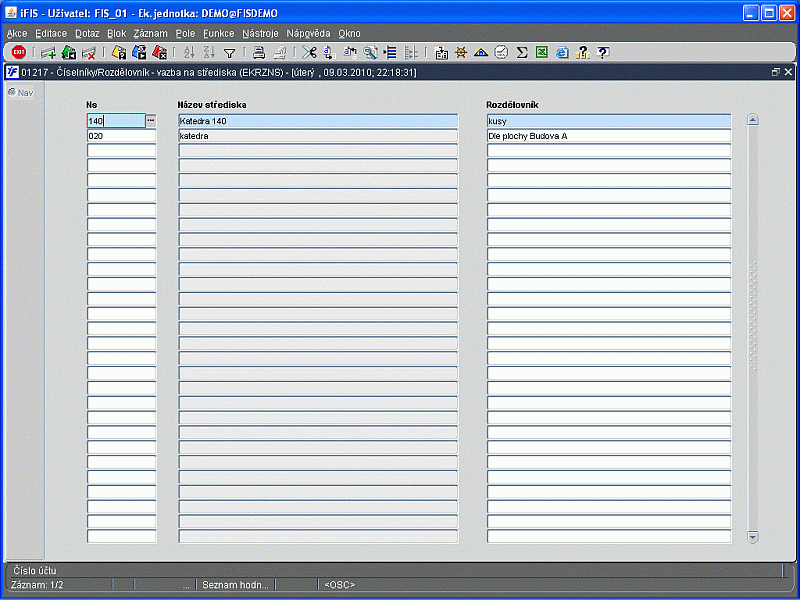Image resolution: width=800 pixels, height=600 pixels.
Task: Click the scroll up arrow of the record list
Action: click(753, 120)
